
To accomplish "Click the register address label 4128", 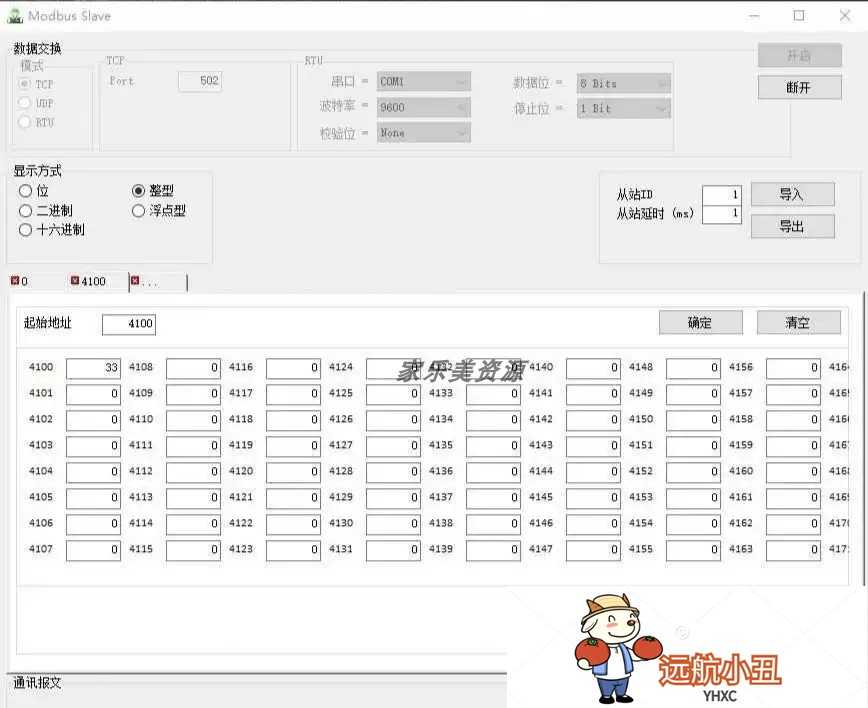I will coord(341,471).
